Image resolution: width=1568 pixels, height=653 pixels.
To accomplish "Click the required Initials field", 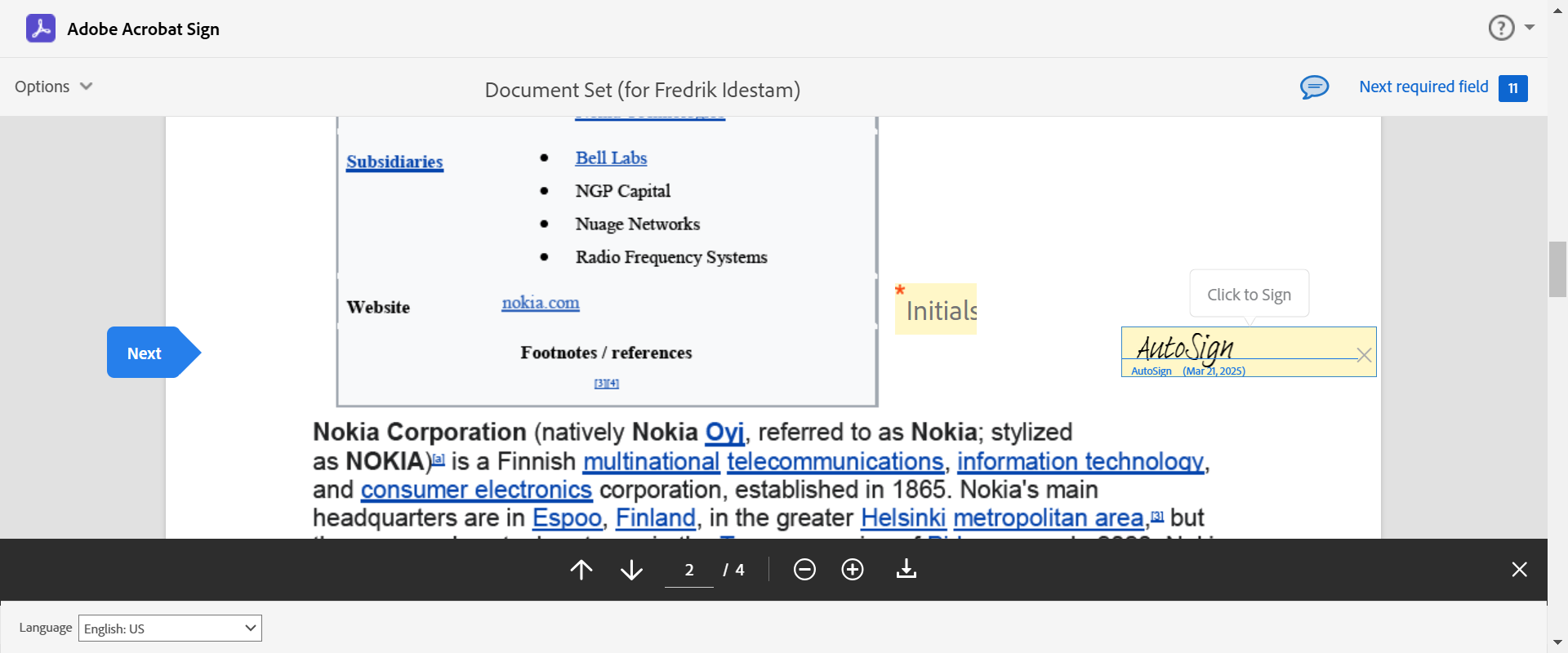I will [x=936, y=309].
